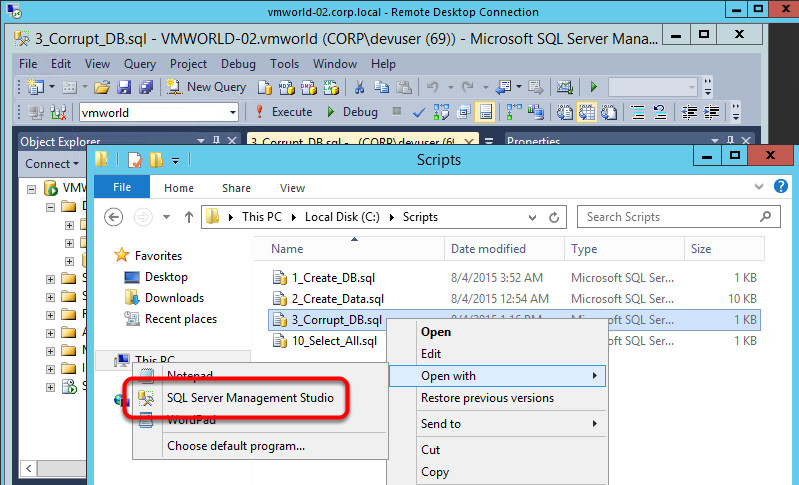Click the Execute button
The height and width of the screenshot is (485, 799).
(x=284, y=112)
